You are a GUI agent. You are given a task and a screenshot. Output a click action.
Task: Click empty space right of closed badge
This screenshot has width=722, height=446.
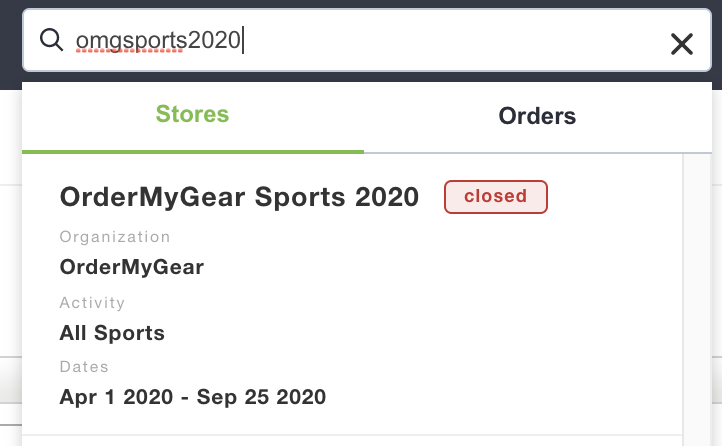click(612, 197)
